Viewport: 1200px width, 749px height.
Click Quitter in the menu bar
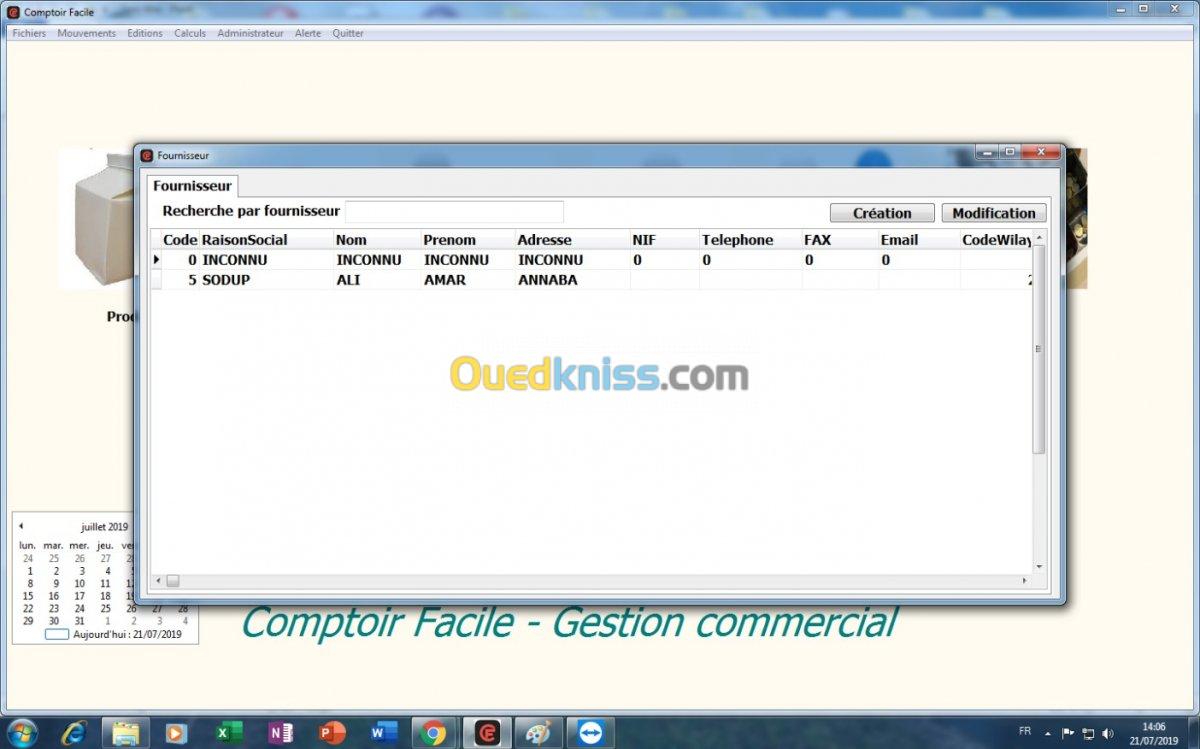348,33
